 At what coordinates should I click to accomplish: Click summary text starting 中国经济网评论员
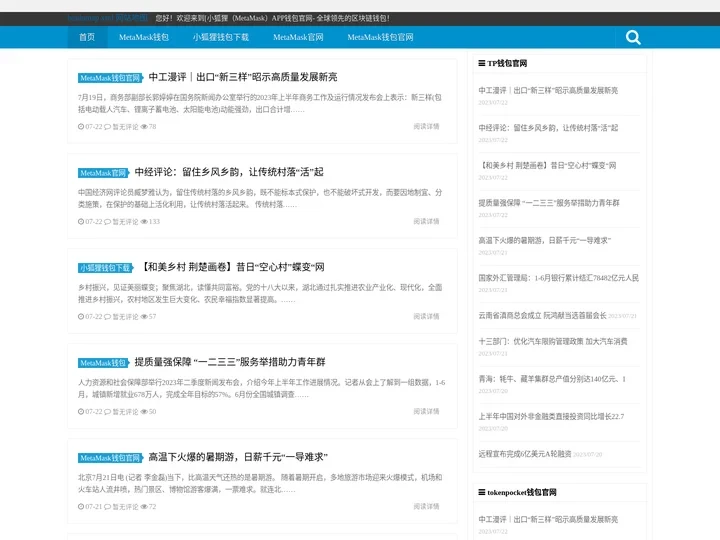coord(260,198)
